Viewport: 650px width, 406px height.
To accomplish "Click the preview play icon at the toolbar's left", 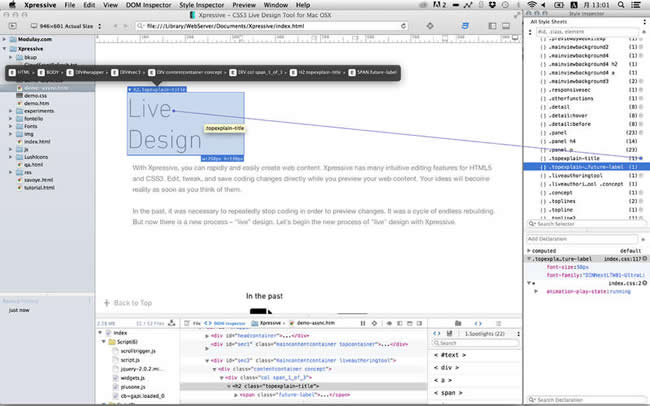I will (x=13, y=26).
